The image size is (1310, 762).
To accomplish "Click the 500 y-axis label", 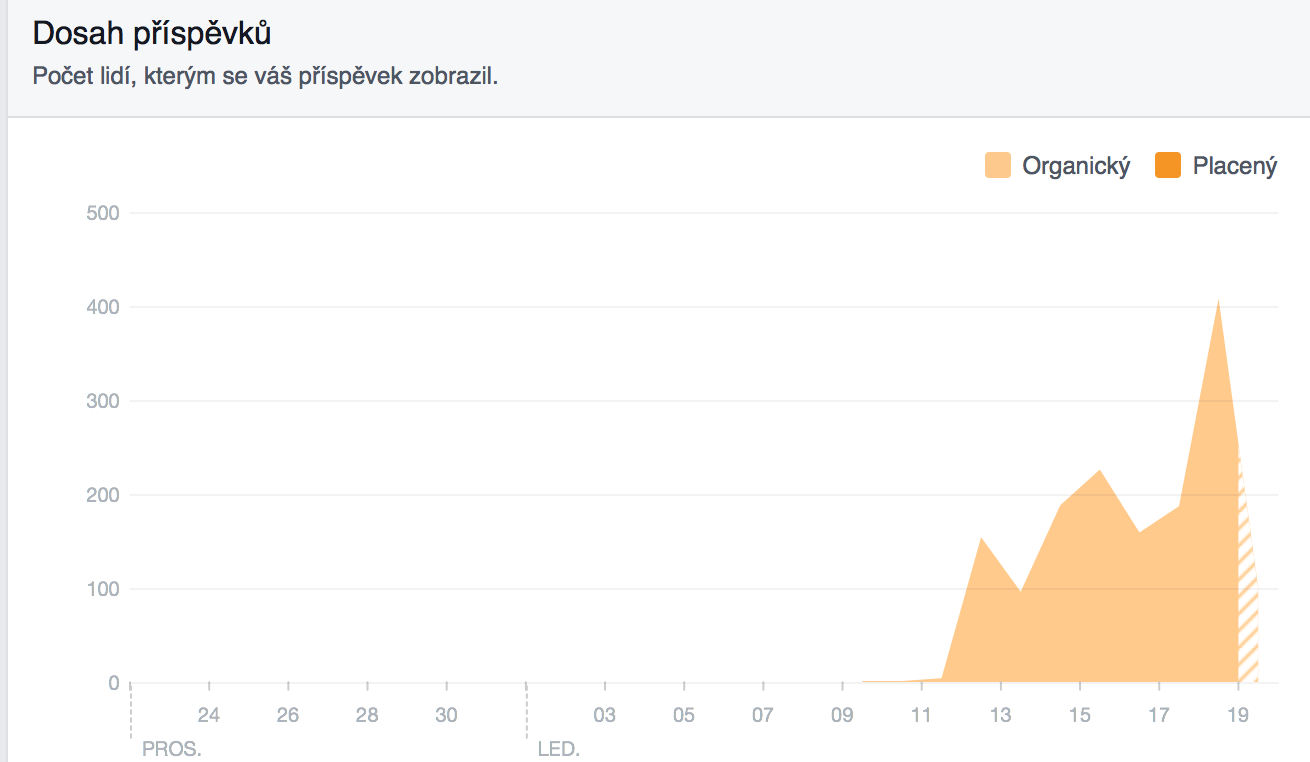I will (103, 213).
